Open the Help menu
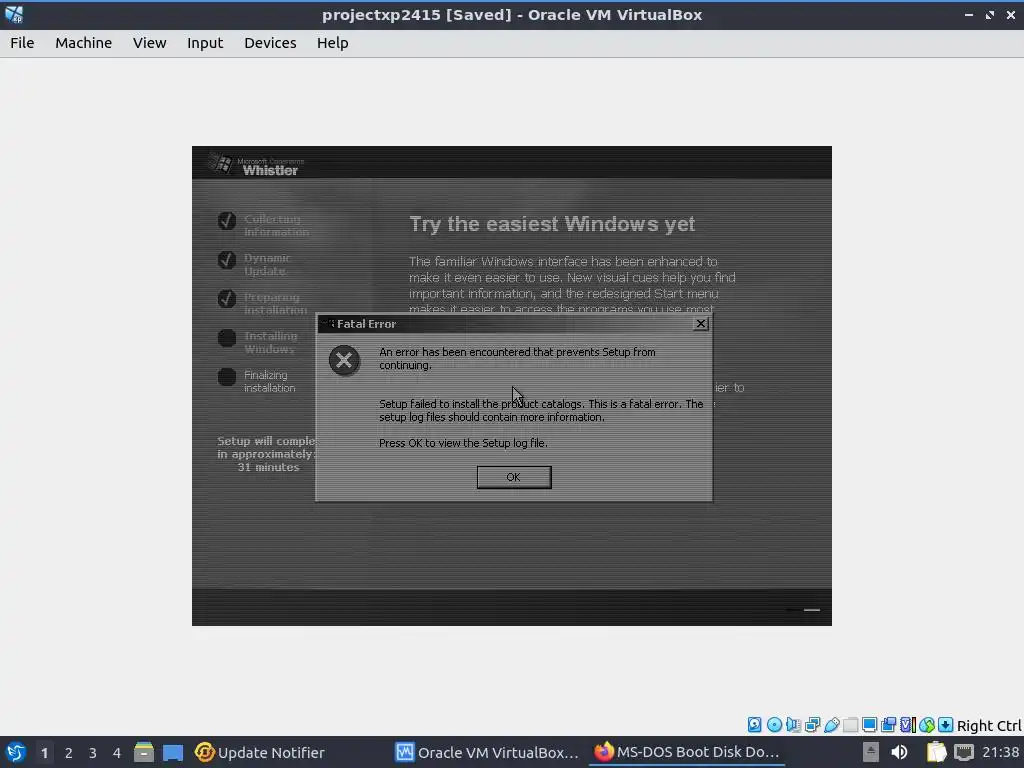1024x768 pixels. pos(332,43)
